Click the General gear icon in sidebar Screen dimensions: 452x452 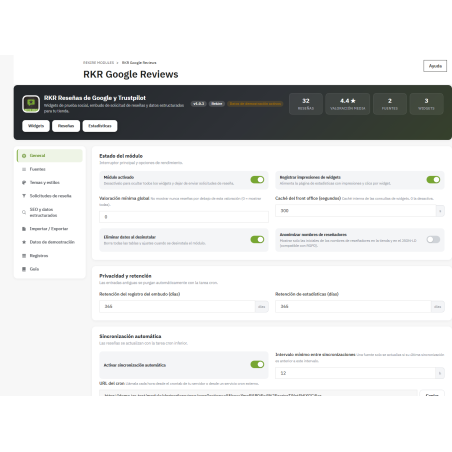coord(24,156)
